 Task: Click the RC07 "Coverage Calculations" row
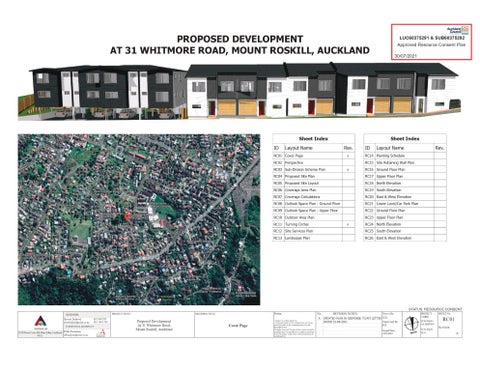click(314, 197)
